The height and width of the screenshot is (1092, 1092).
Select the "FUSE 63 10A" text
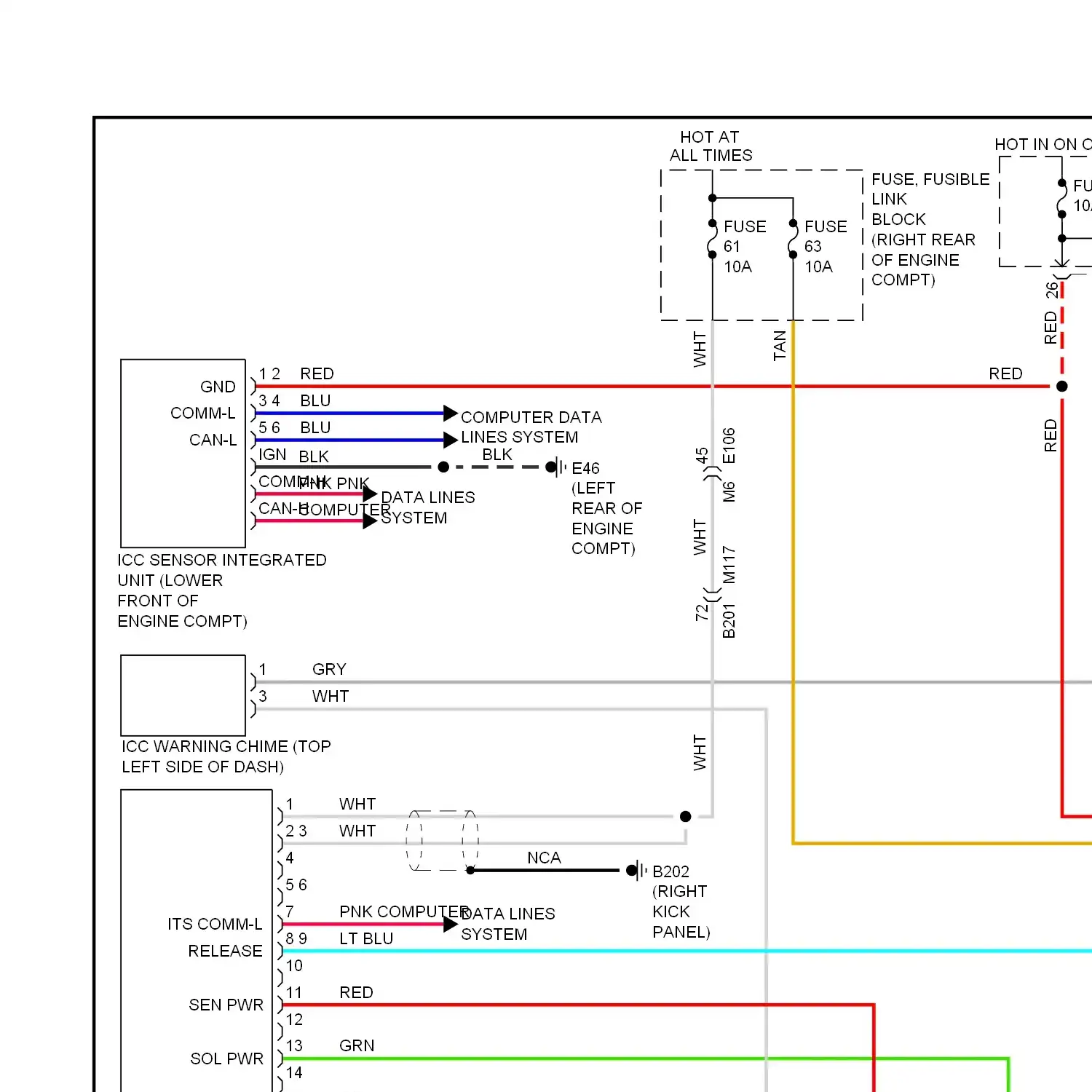[x=825, y=247]
